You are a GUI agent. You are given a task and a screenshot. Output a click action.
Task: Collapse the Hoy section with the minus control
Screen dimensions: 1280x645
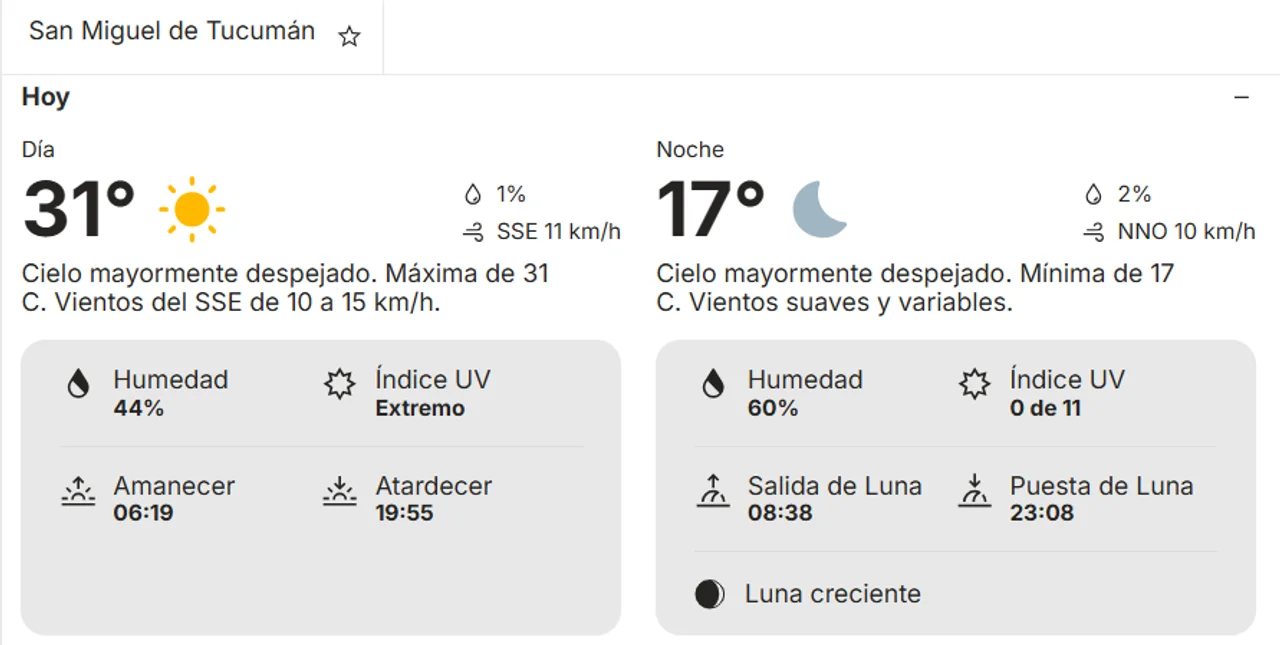[x=1241, y=97]
